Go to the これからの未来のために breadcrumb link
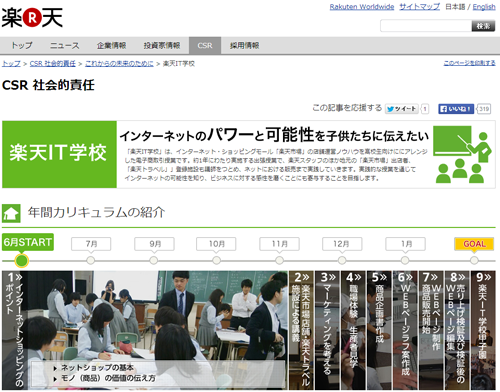The image size is (500, 392). (119, 64)
